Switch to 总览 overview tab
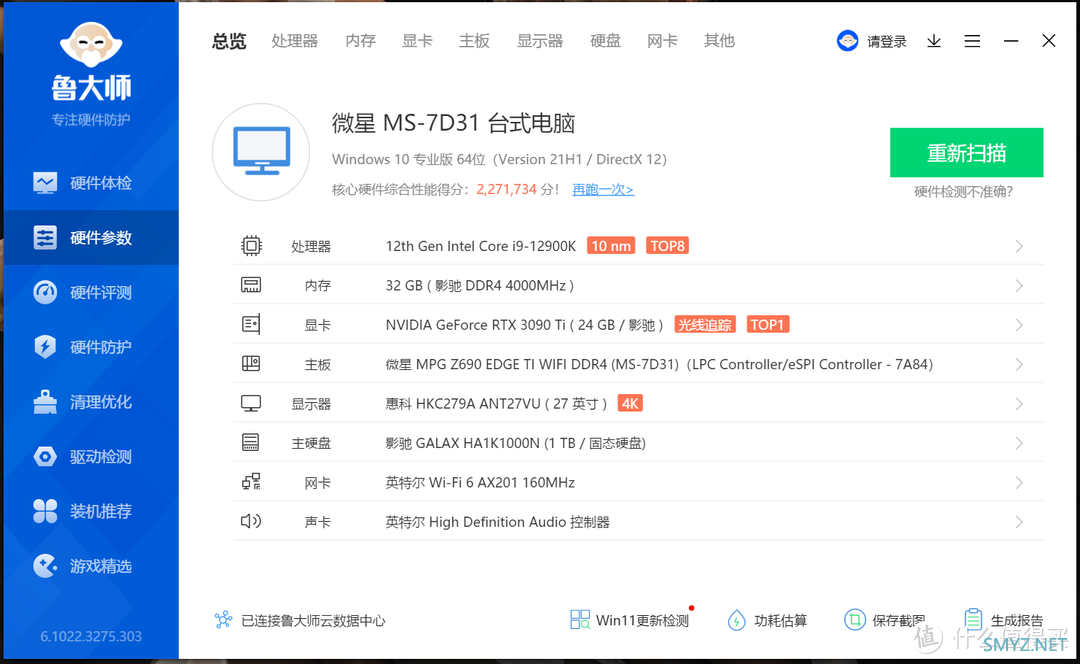The width and height of the screenshot is (1080, 664). 229,41
